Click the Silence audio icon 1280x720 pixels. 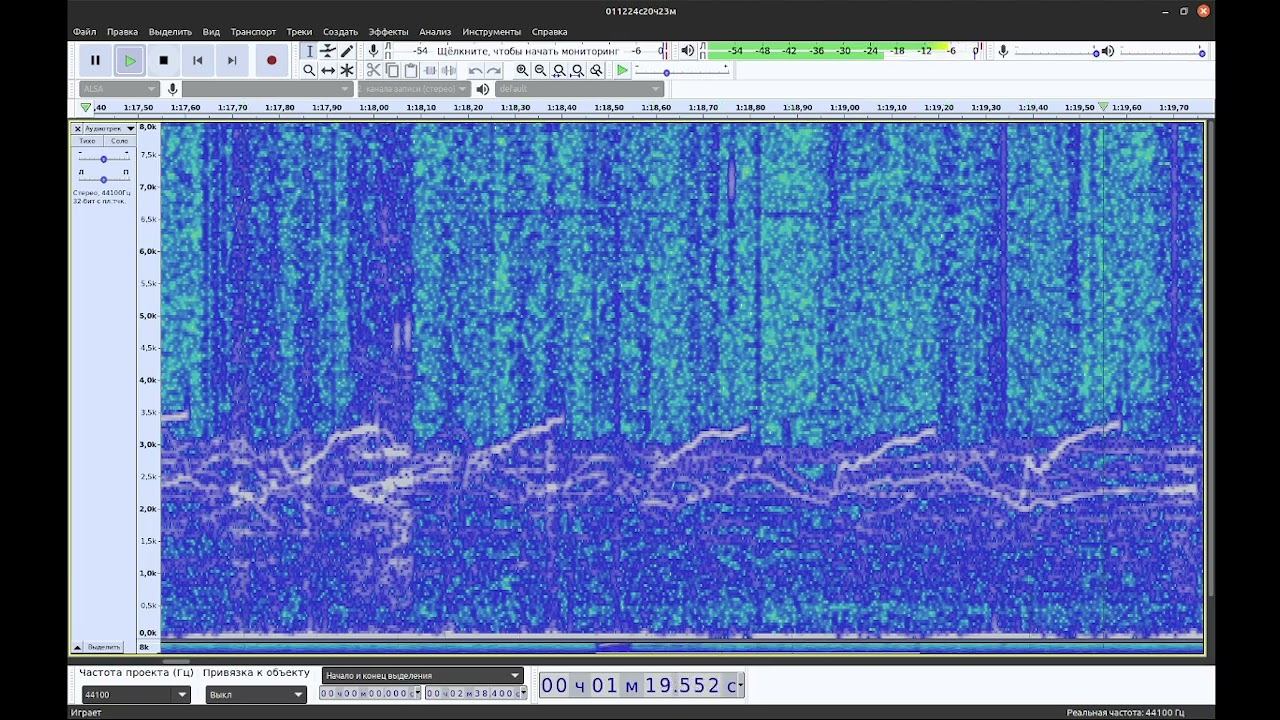449,70
